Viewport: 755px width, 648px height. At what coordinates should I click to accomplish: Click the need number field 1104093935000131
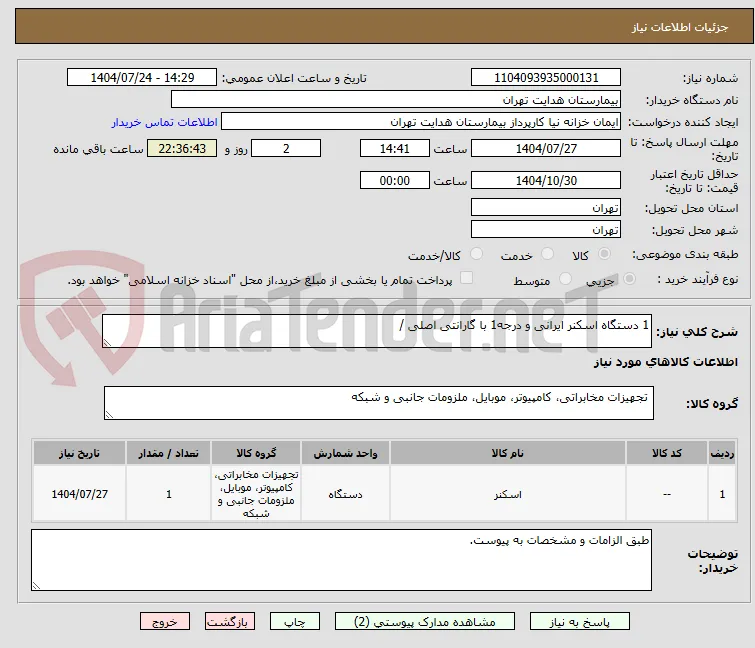[x=546, y=78]
